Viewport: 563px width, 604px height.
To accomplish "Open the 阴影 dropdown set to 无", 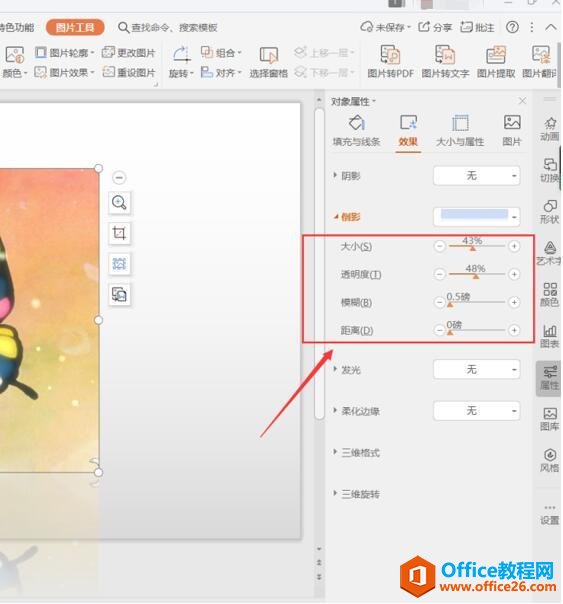I will (x=477, y=176).
